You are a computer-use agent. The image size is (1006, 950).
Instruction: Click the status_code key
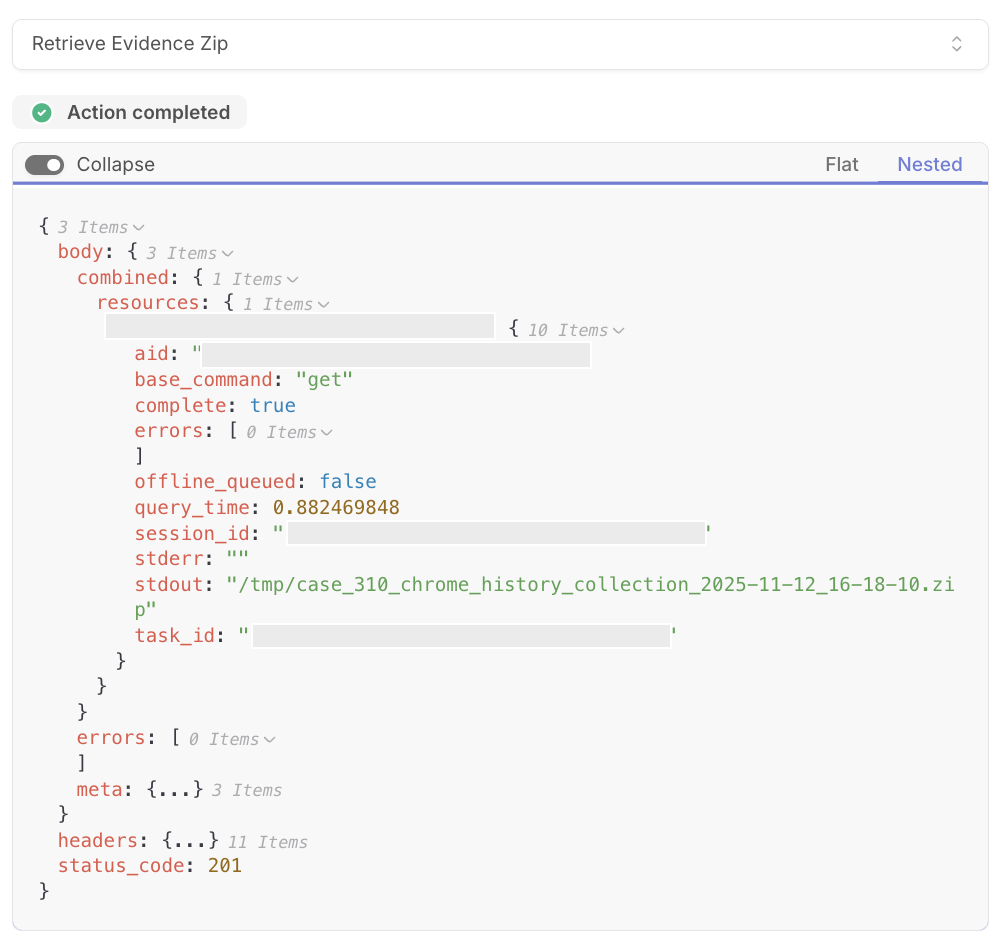point(121,866)
